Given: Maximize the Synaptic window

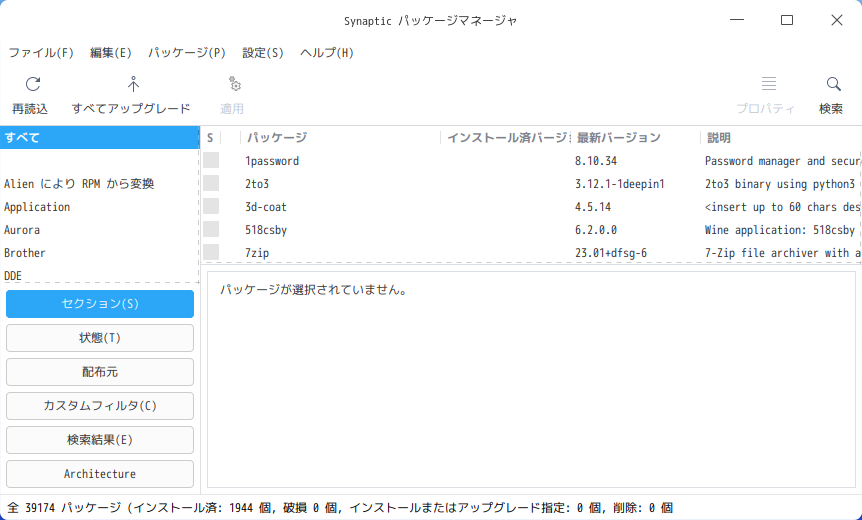Looking at the screenshot, I should click(x=787, y=20).
